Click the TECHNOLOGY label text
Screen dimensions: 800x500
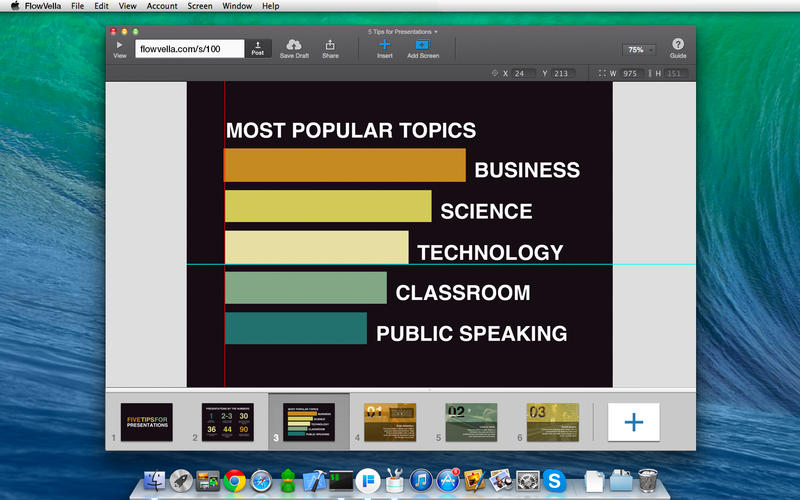pyautogui.click(x=490, y=253)
